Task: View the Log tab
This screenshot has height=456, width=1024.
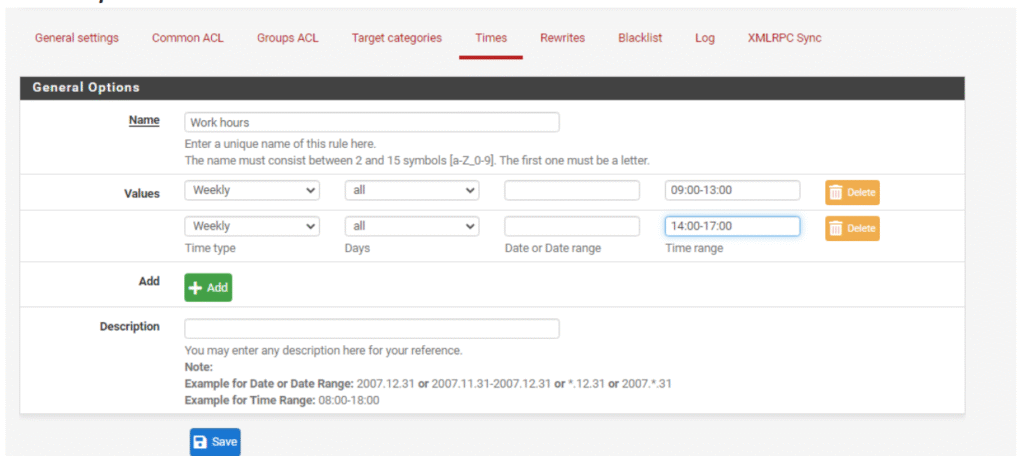Action: point(705,38)
